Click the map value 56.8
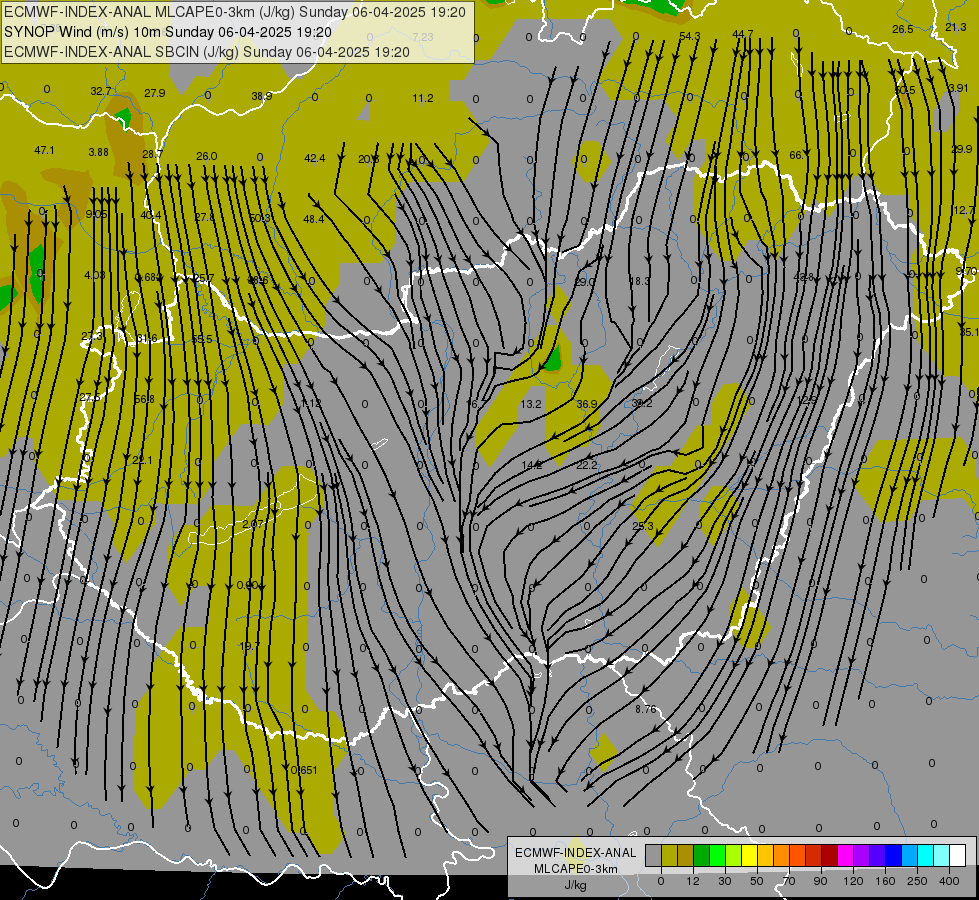 coord(144,399)
